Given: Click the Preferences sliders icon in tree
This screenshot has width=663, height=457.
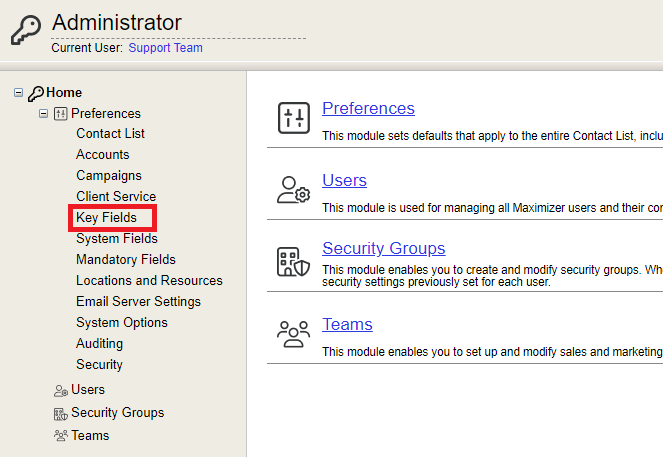Looking at the screenshot, I should [x=60, y=114].
